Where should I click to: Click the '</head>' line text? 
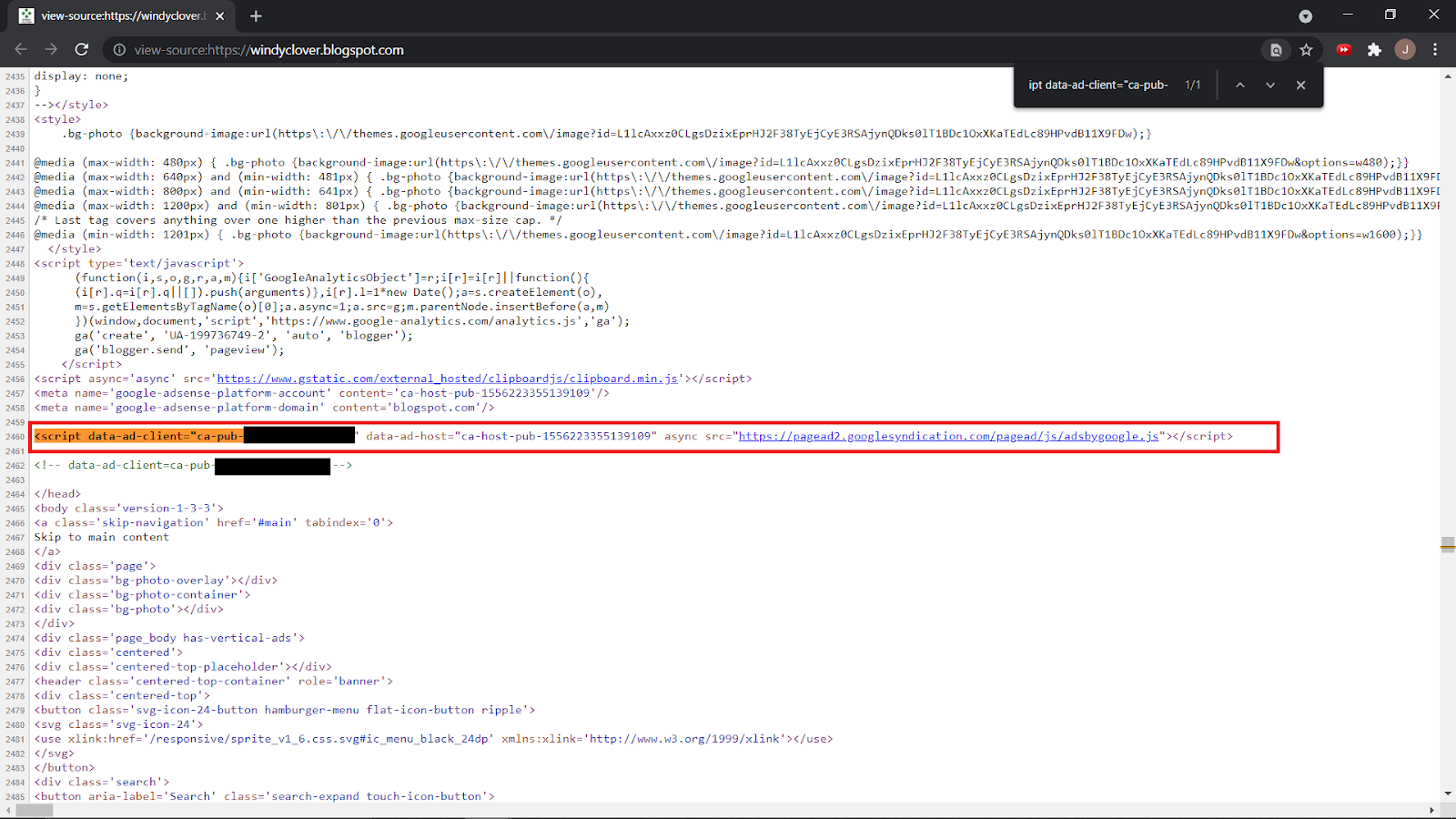click(57, 494)
